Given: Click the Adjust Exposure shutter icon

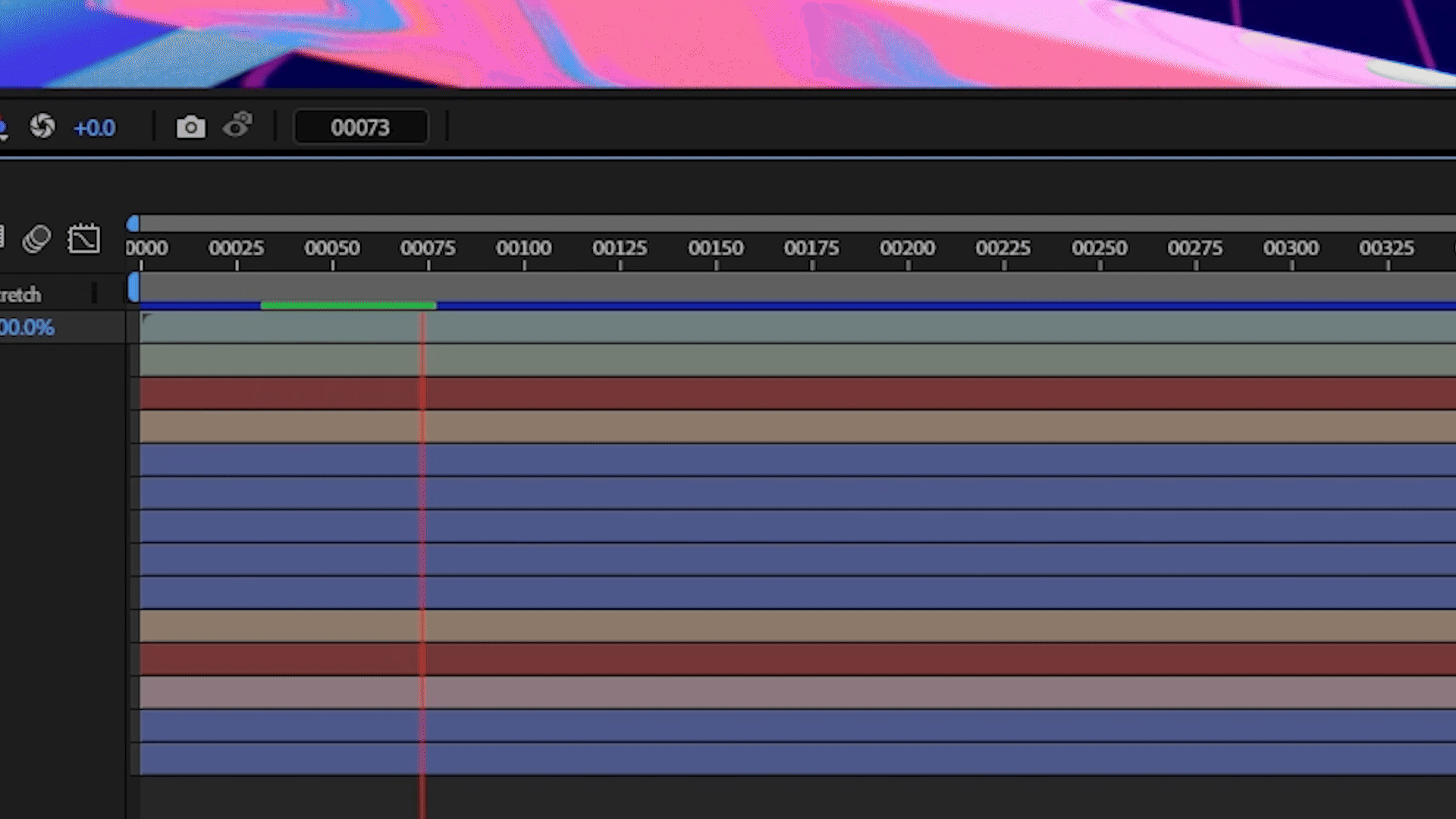Looking at the screenshot, I should pos(43,127).
